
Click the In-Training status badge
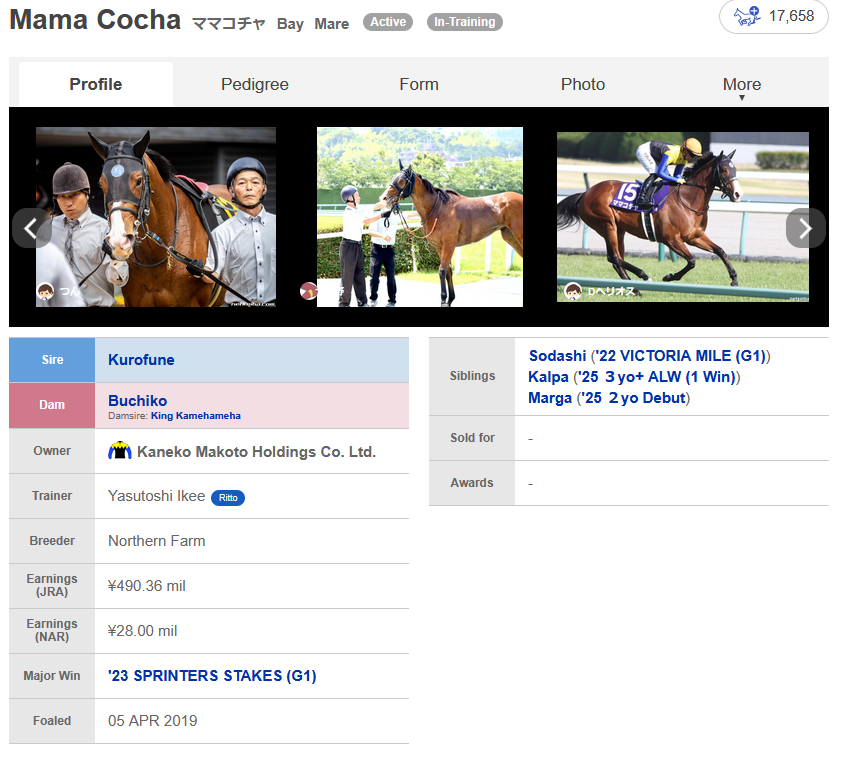pos(464,22)
